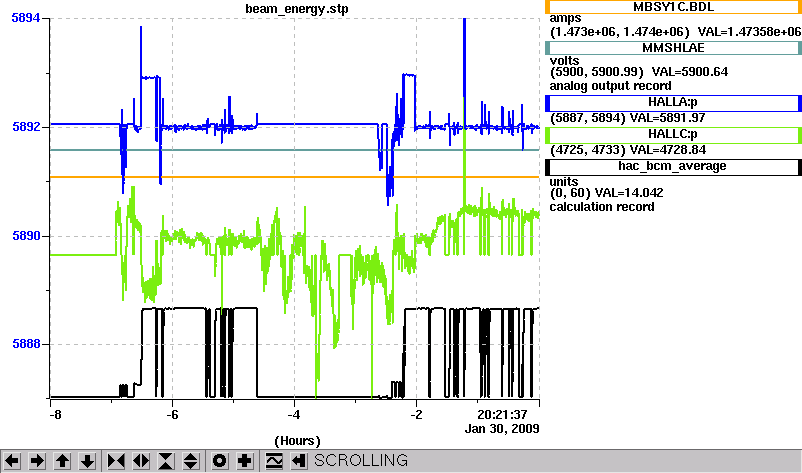Pan the plot left with the left arrow
The image size is (802, 473).
(12, 461)
